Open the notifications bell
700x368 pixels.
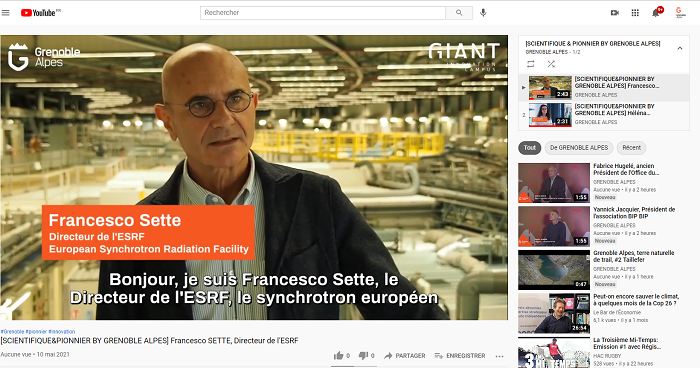click(656, 13)
